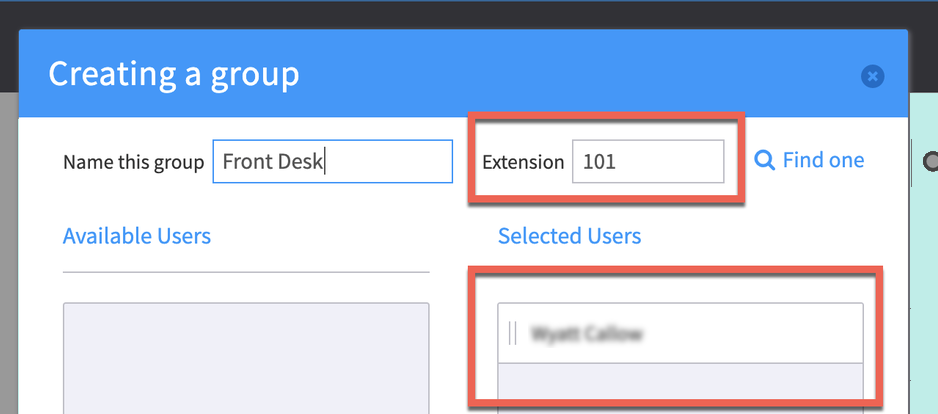Click the Creating a group title text

[x=174, y=74]
